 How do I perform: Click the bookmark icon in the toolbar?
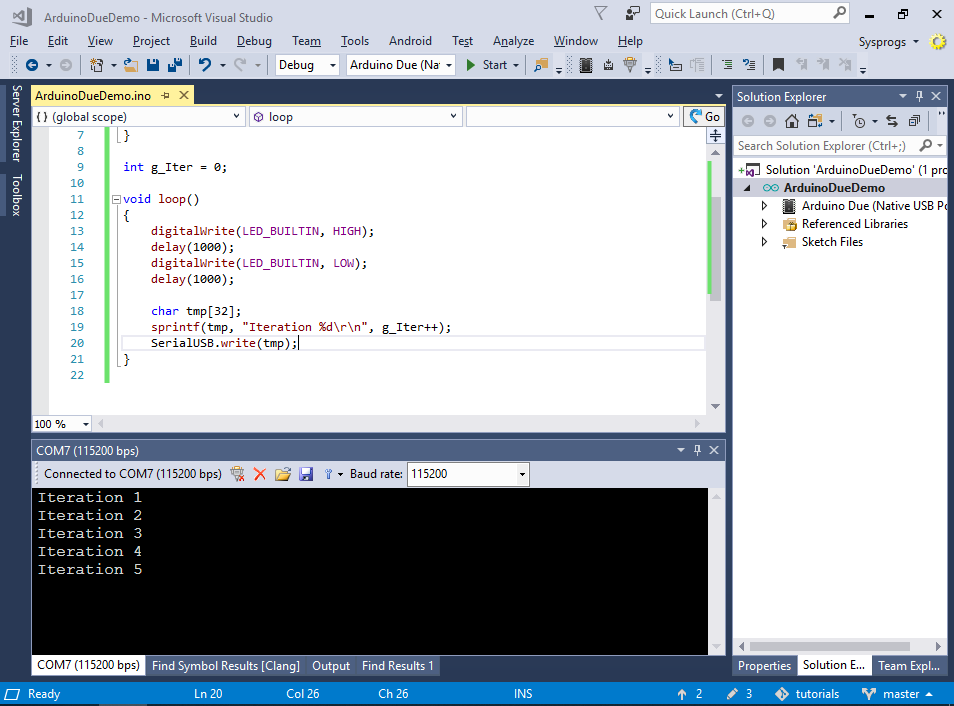[778, 65]
